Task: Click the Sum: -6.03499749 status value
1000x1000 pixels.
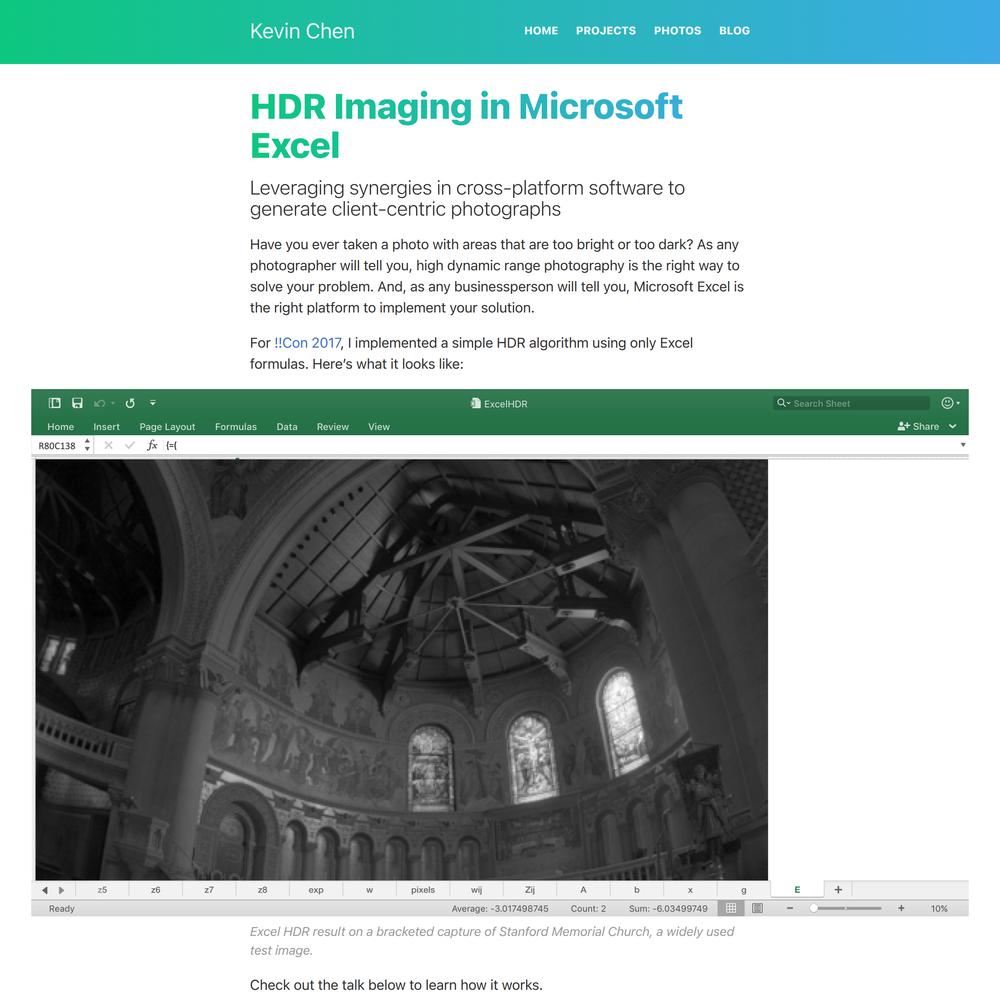Action: 668,908
